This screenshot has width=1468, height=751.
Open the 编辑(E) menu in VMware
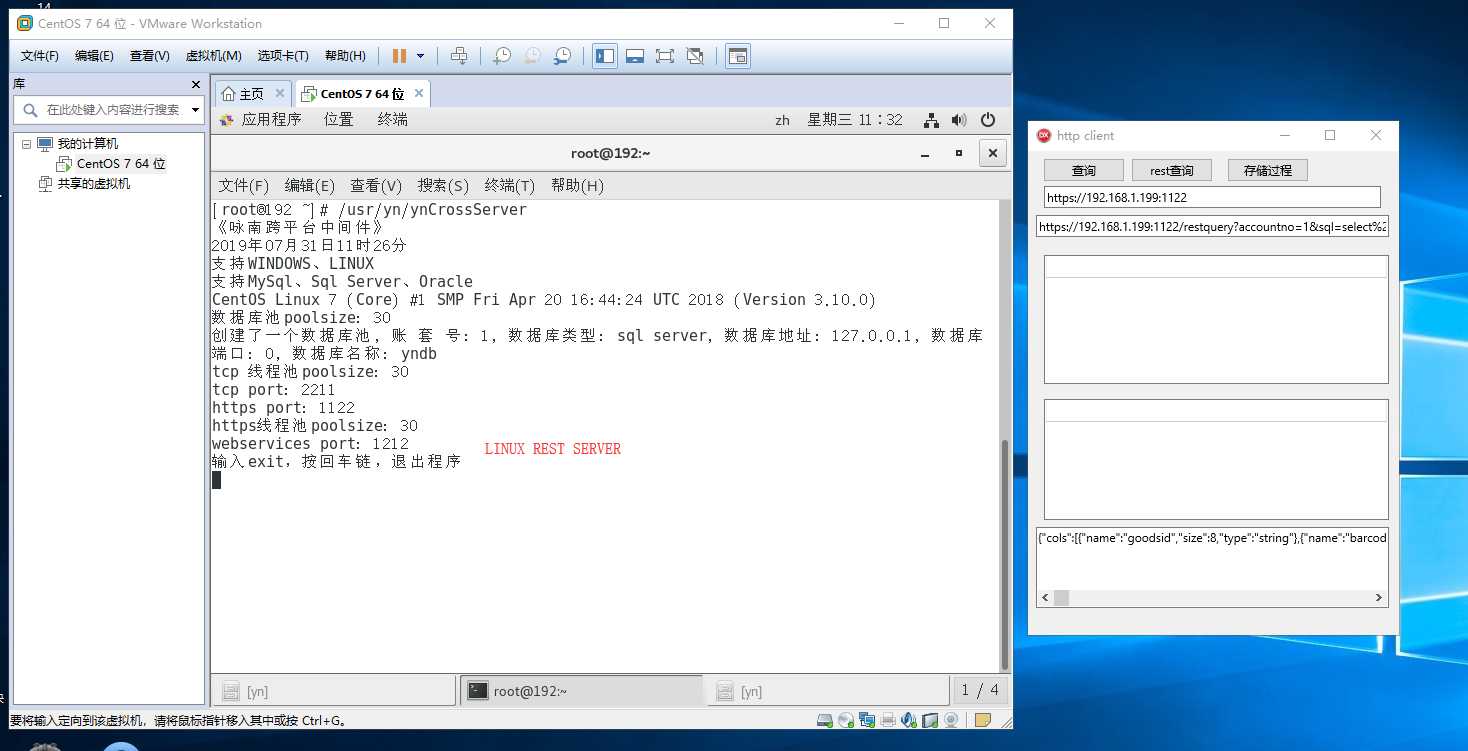click(x=94, y=56)
